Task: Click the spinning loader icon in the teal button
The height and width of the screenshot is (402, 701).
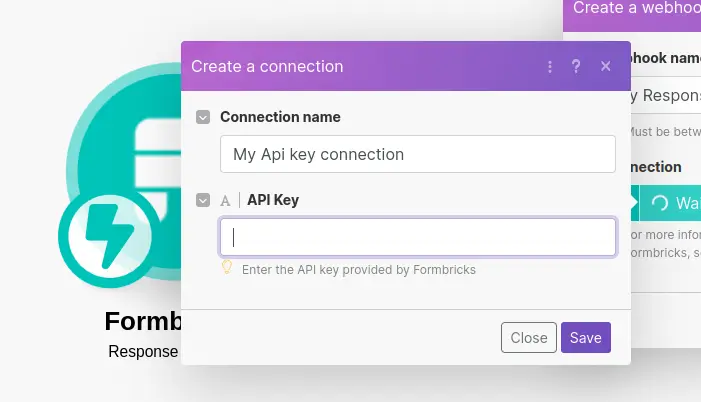Action: [x=659, y=203]
